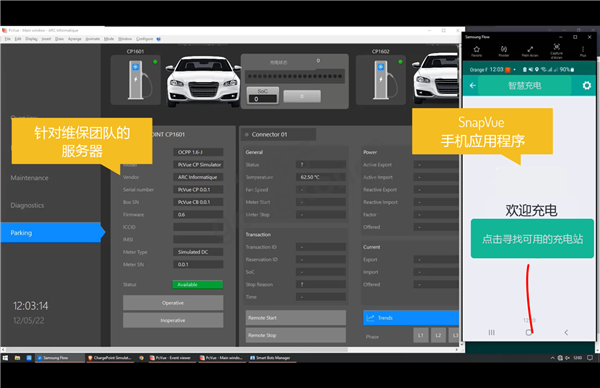Open the Display menu
The width and height of the screenshot is (600, 388).
coord(31,39)
